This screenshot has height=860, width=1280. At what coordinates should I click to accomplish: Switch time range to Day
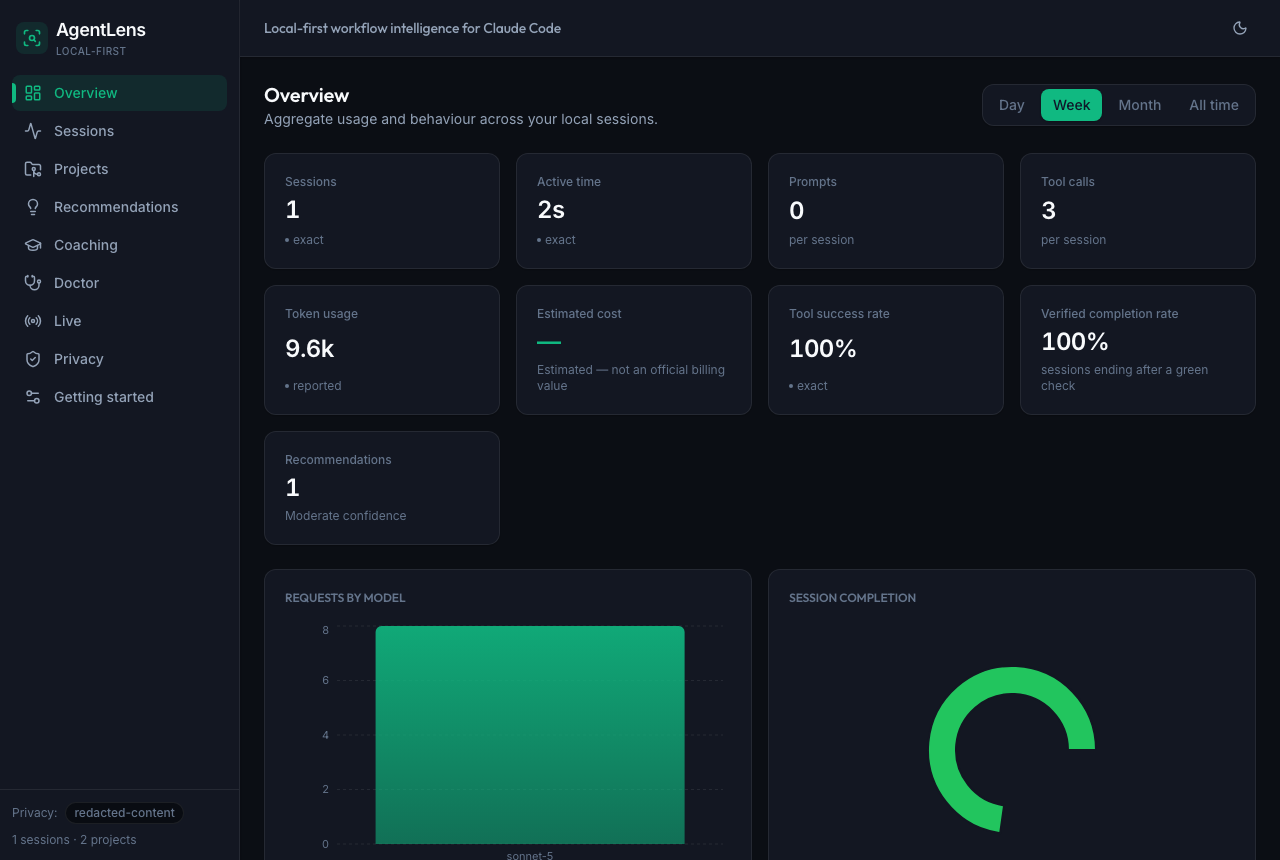(1012, 105)
